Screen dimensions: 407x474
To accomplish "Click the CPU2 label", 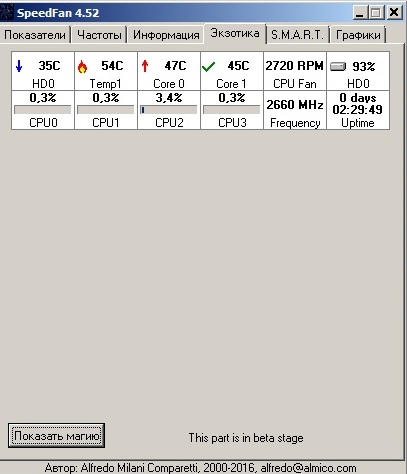I will pyautogui.click(x=169, y=123).
